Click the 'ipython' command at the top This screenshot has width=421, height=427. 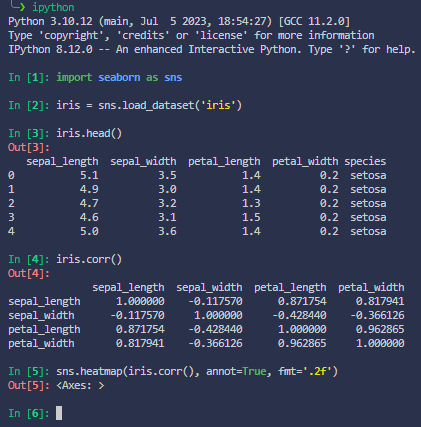pyautogui.click(x=53, y=7)
